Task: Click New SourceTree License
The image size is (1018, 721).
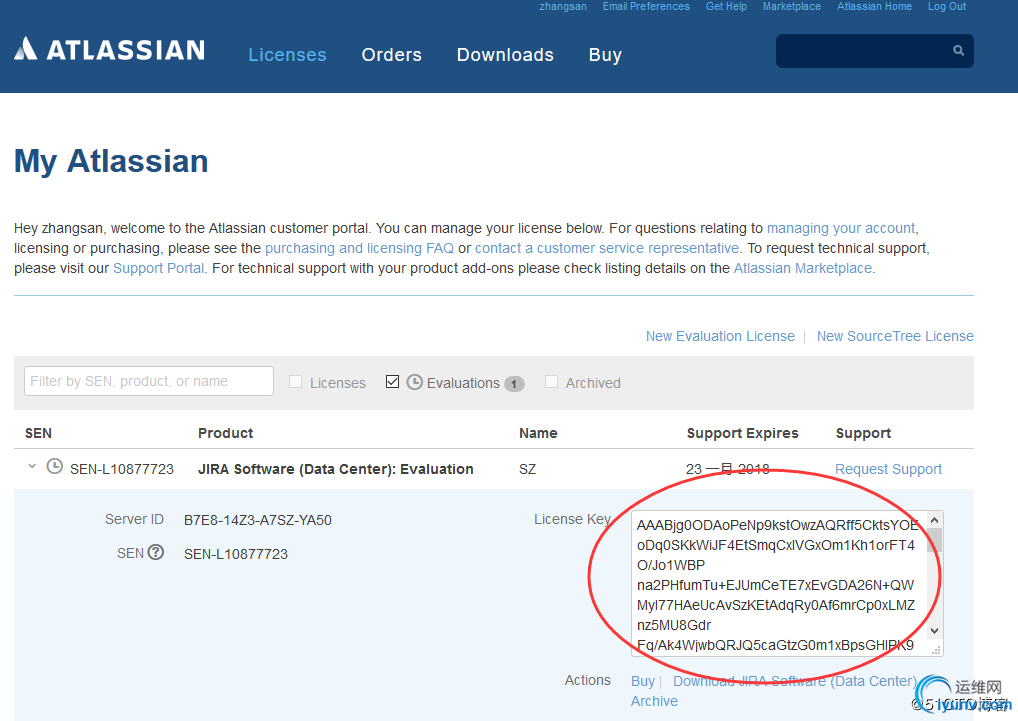Action: tap(895, 336)
